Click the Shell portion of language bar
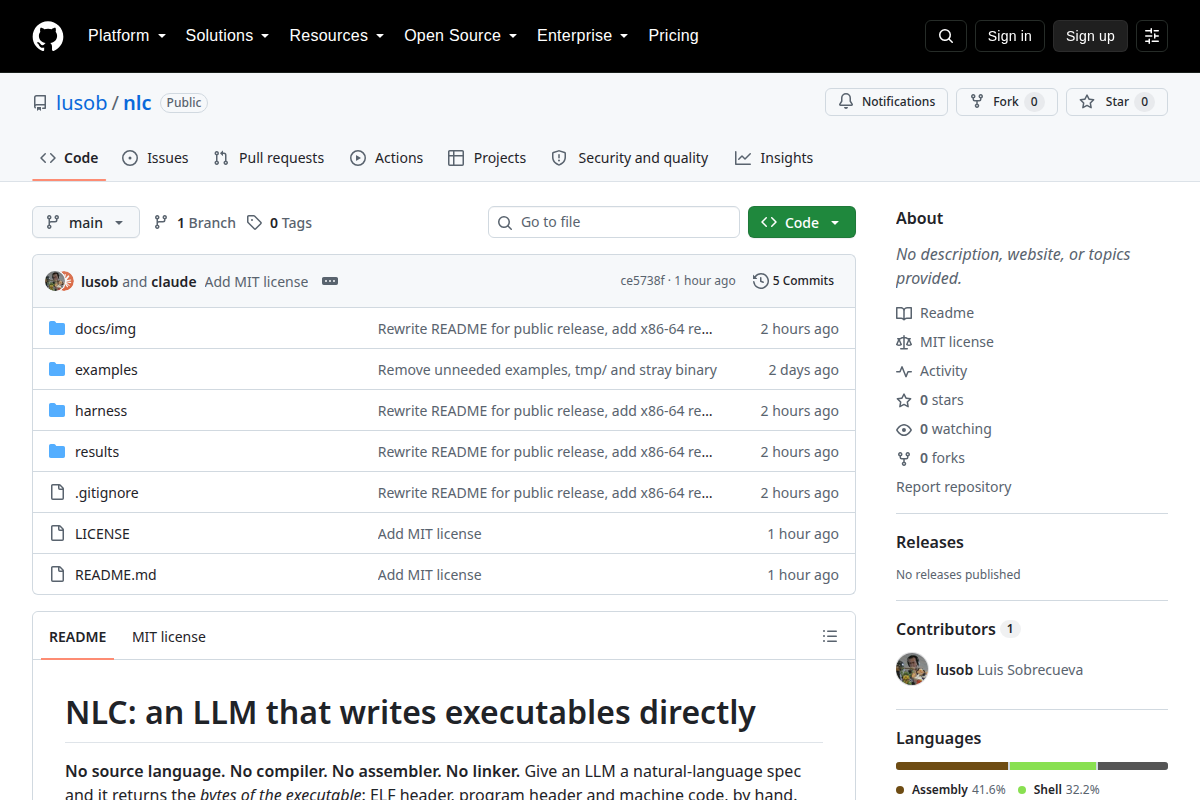Image resolution: width=1200 pixels, height=800 pixels. 1053,766
